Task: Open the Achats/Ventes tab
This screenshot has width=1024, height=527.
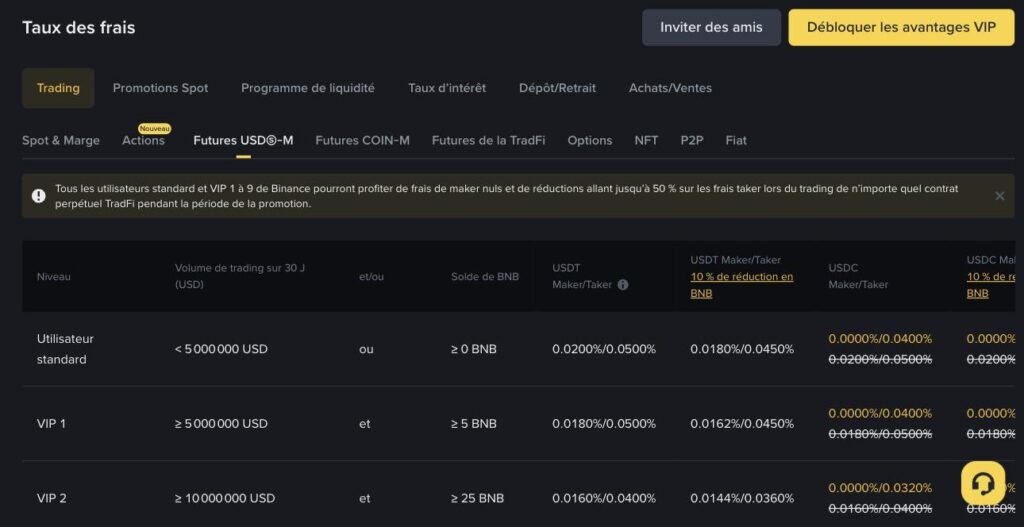Action: pos(670,88)
